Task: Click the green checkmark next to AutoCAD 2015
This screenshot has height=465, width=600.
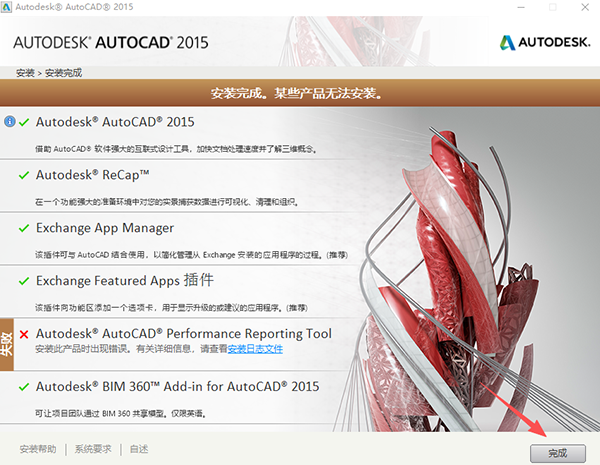Action: pos(24,122)
